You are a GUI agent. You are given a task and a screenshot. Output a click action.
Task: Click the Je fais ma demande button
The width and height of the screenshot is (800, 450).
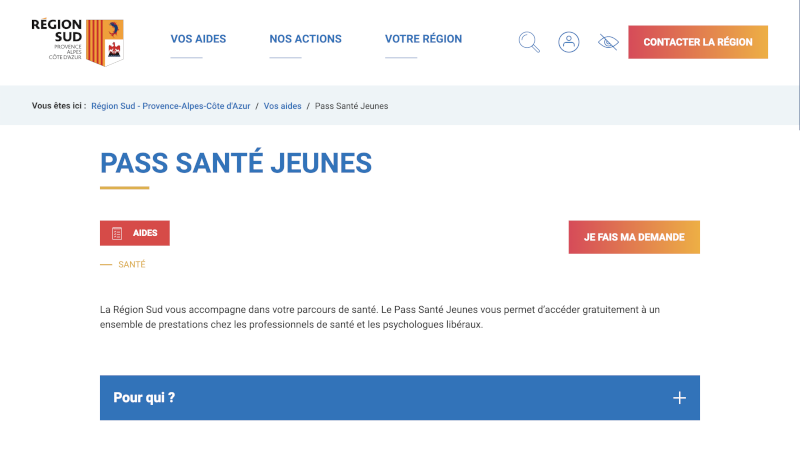tap(634, 237)
